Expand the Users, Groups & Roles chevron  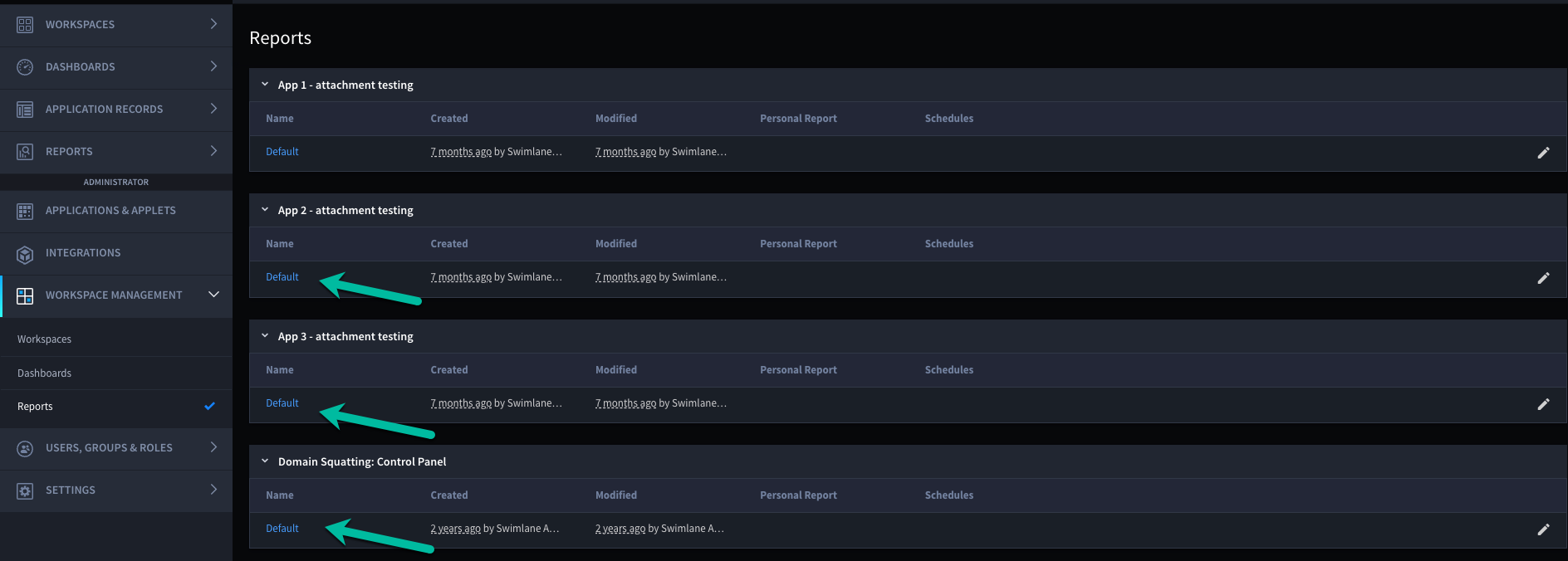point(213,447)
